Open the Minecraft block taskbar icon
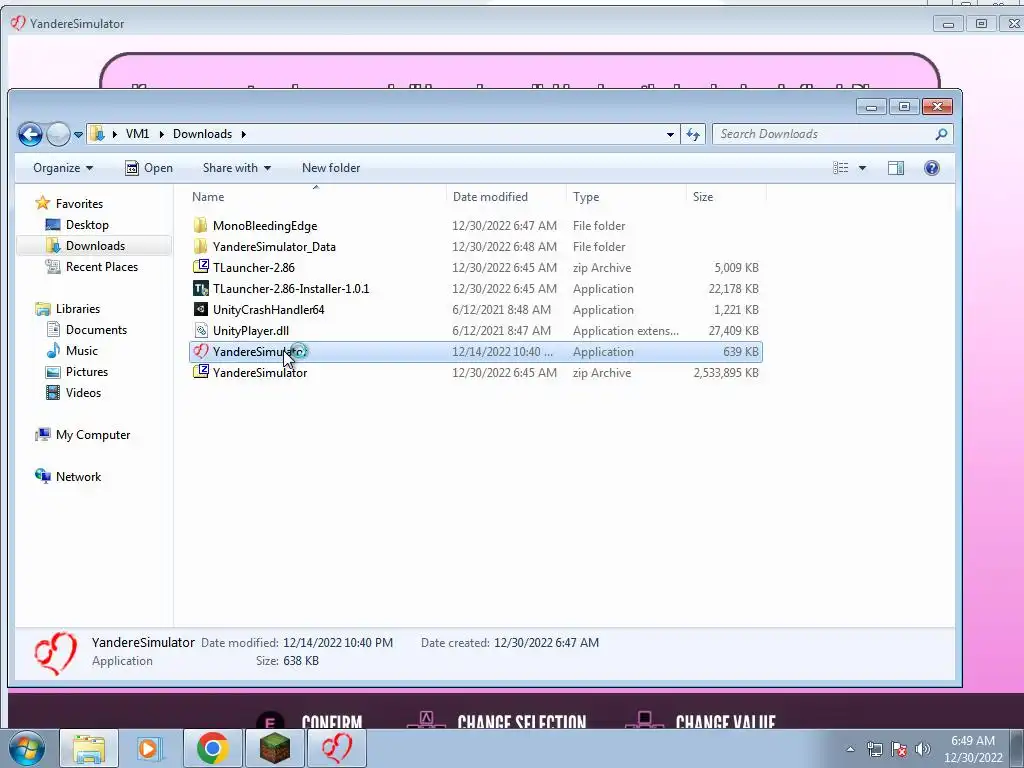The width and height of the screenshot is (1024, 768). tap(274, 748)
